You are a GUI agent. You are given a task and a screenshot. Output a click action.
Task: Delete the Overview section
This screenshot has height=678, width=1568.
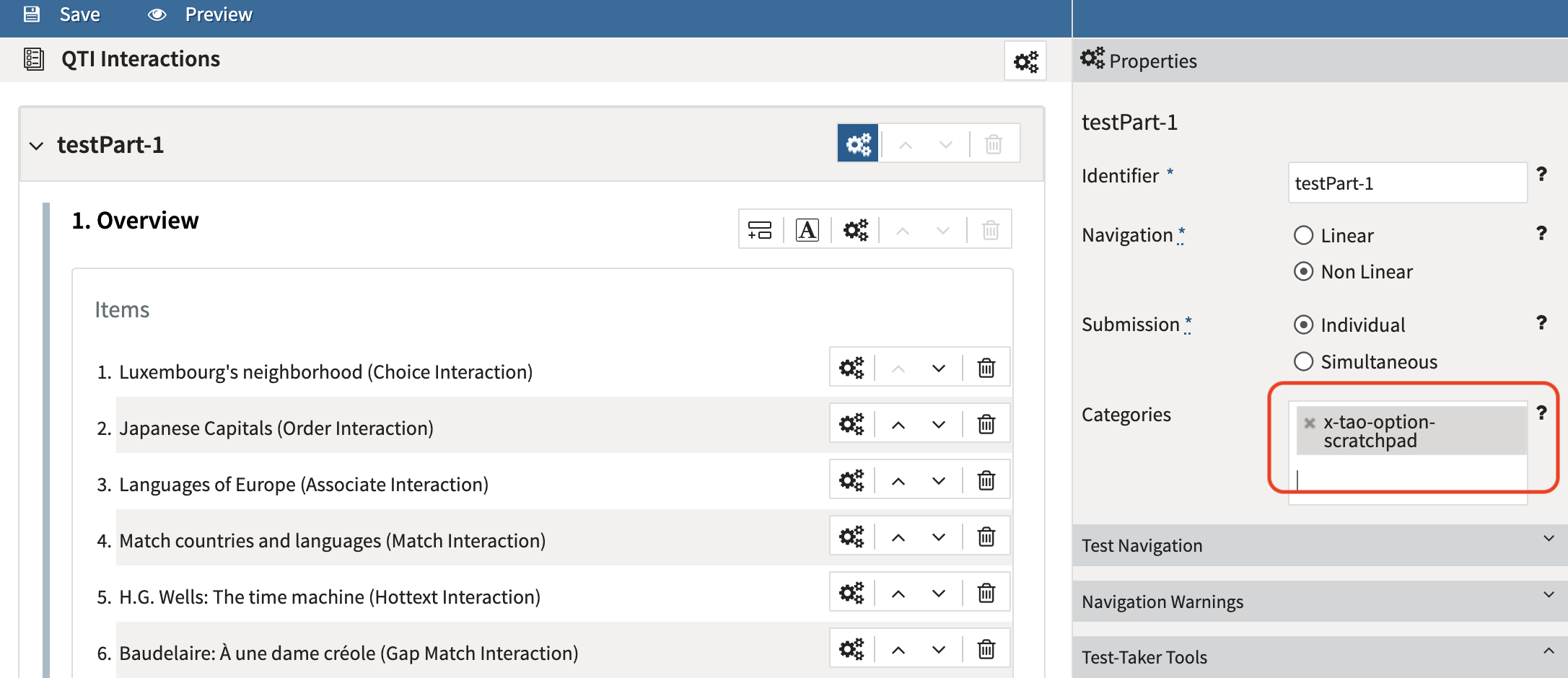[x=989, y=229]
